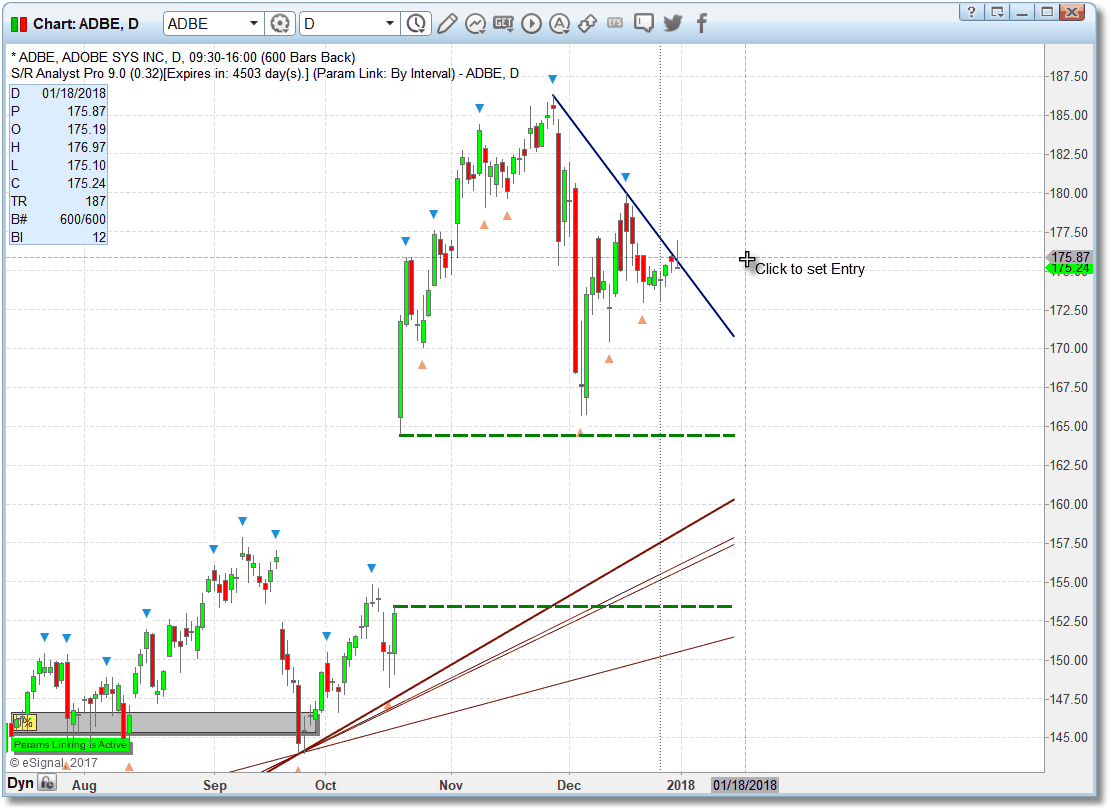Click the crosshair cursor set Entry point
The height and width of the screenshot is (811, 1111).
[x=747, y=259]
